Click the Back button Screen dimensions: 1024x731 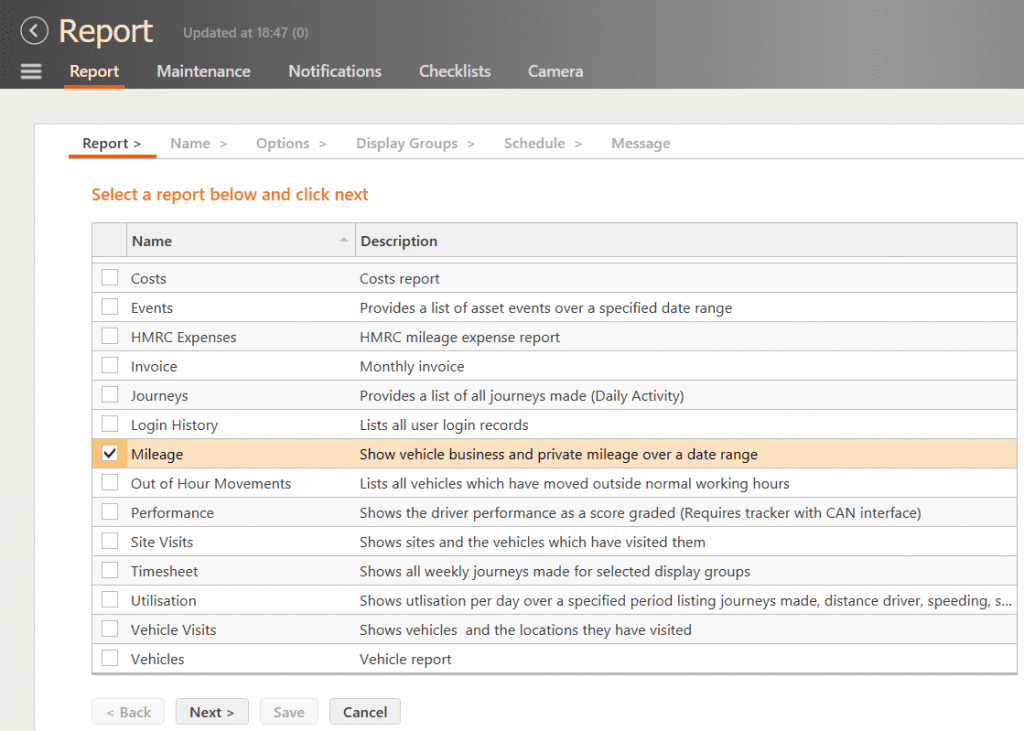[x=128, y=711]
